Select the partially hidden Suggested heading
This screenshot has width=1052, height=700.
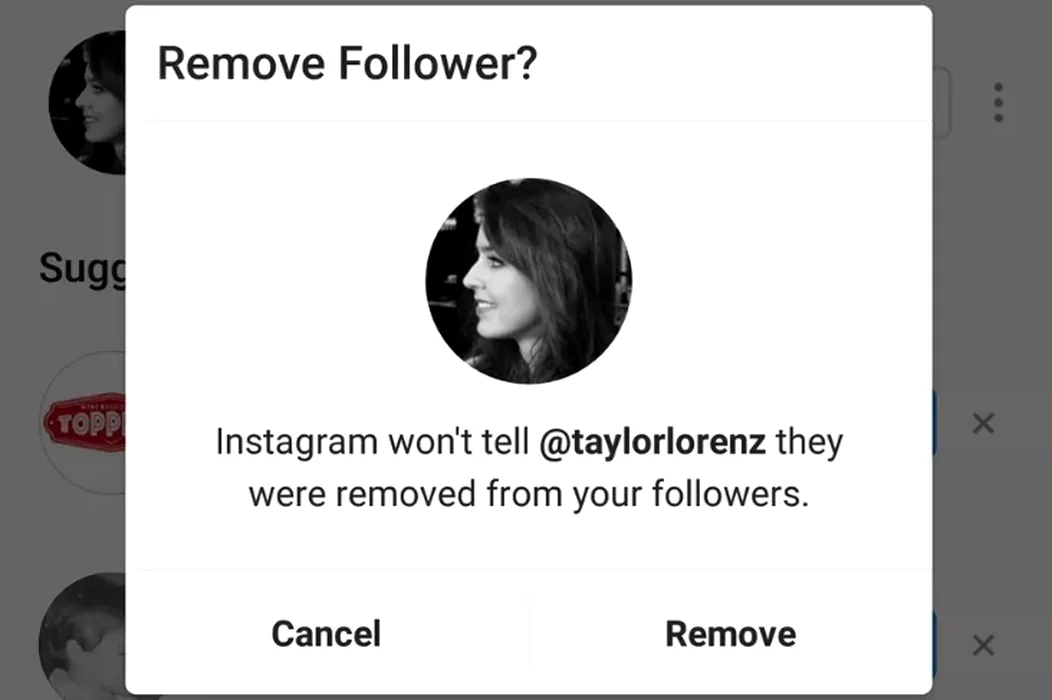click(83, 269)
